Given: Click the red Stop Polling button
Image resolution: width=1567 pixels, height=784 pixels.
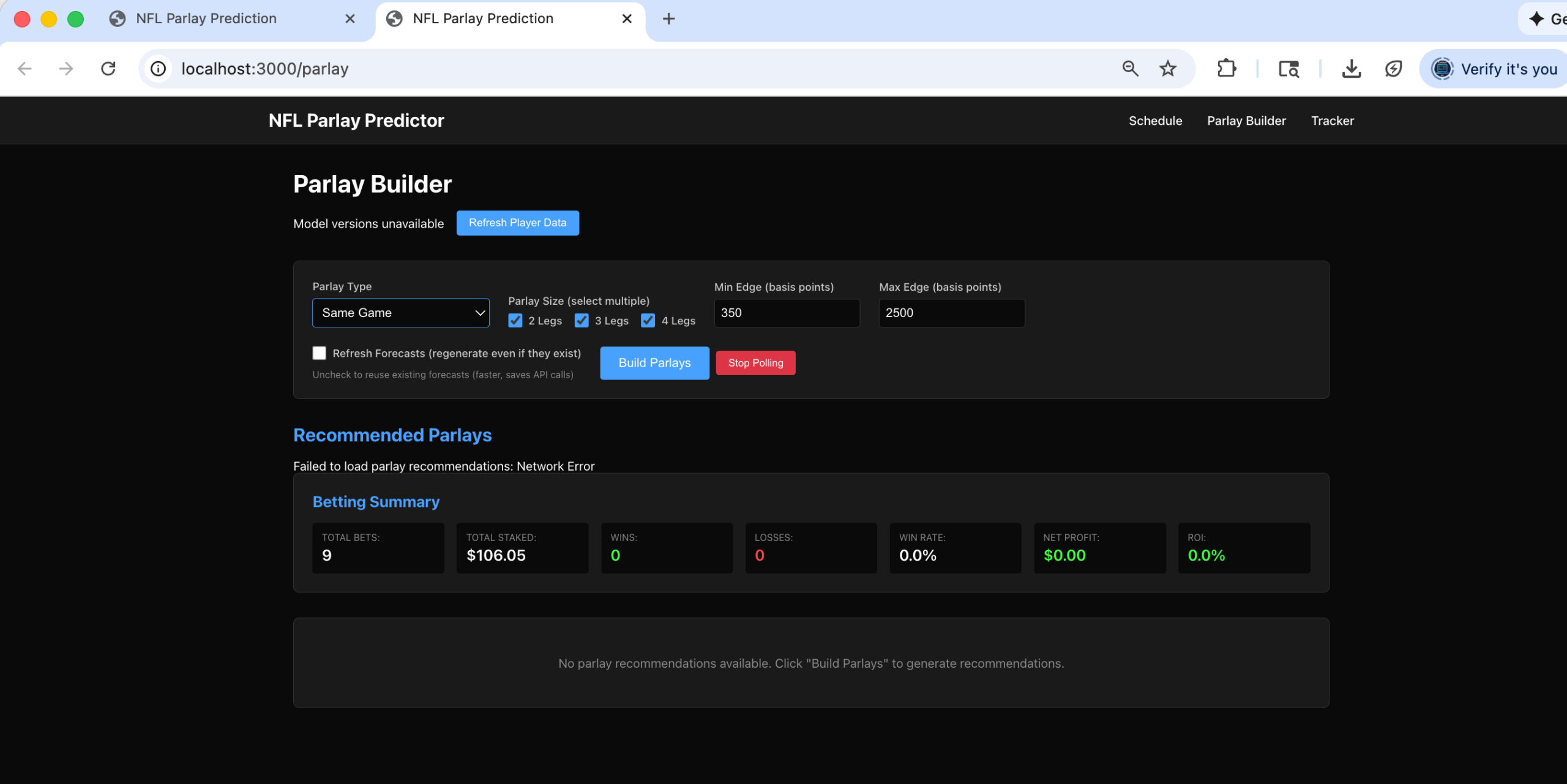Looking at the screenshot, I should [755, 363].
